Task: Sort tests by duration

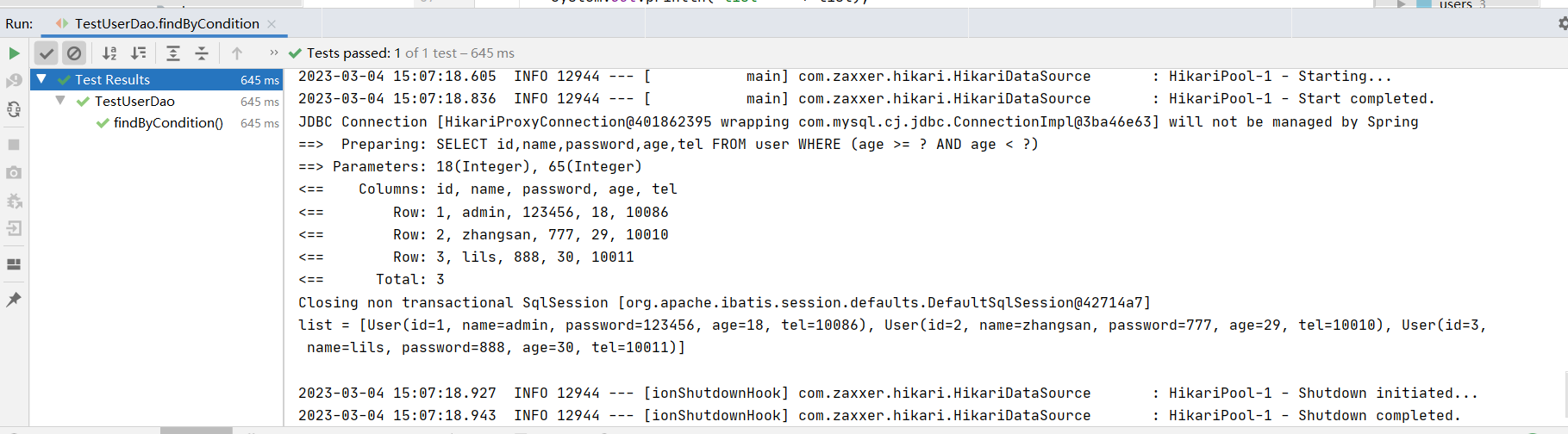Action: point(139,53)
